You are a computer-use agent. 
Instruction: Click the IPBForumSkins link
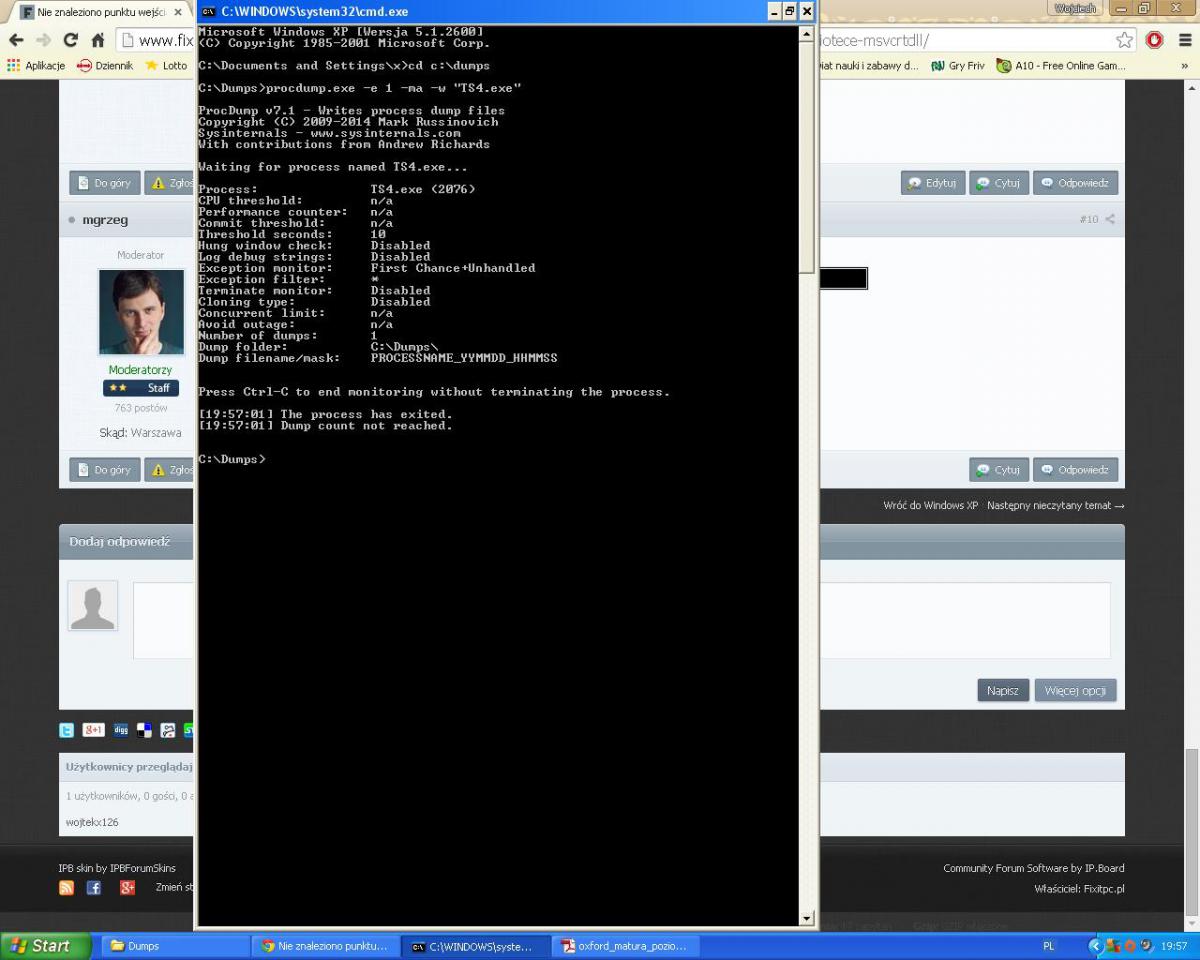click(142, 868)
